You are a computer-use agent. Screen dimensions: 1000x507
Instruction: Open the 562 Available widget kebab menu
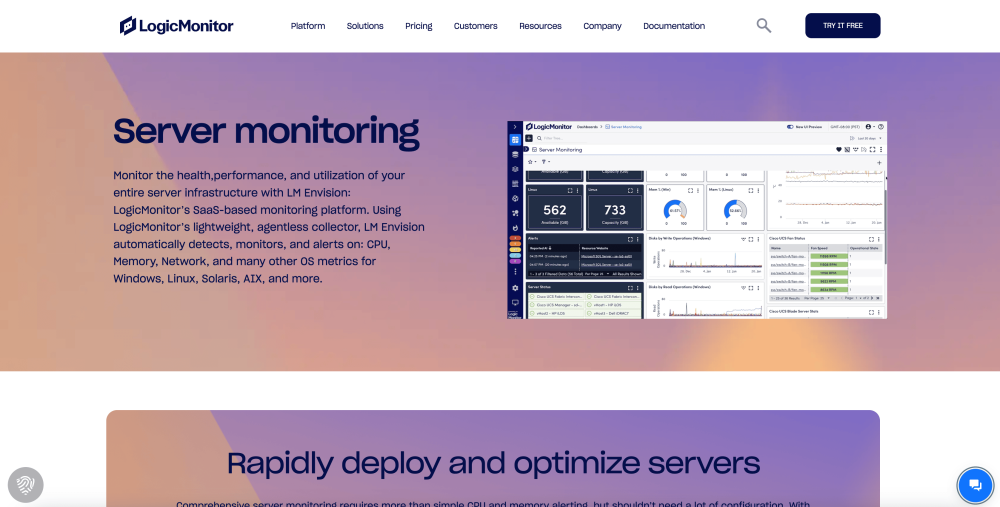tap(578, 190)
